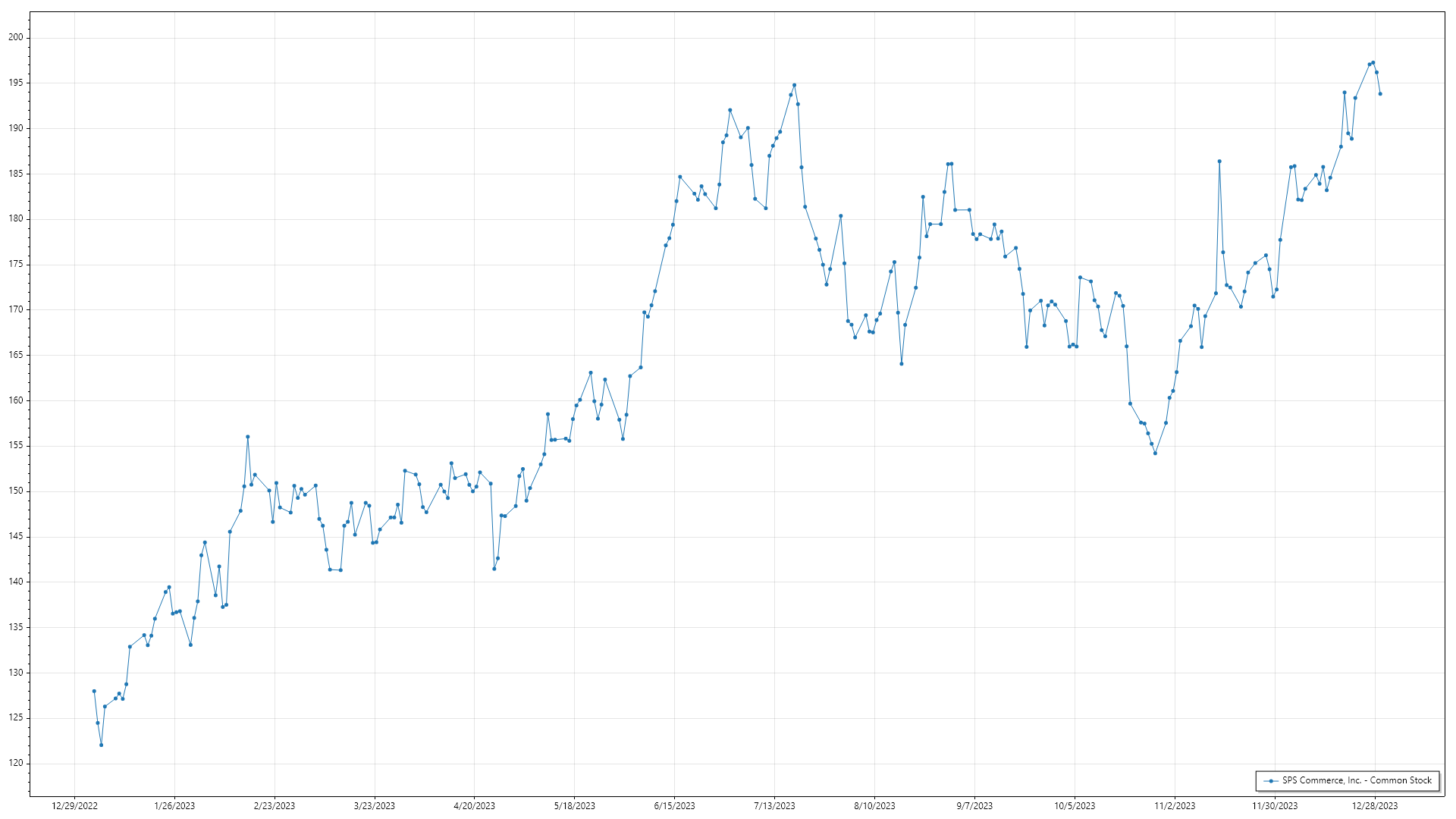Click the 11/30/2023 x-axis date label

1274,806
